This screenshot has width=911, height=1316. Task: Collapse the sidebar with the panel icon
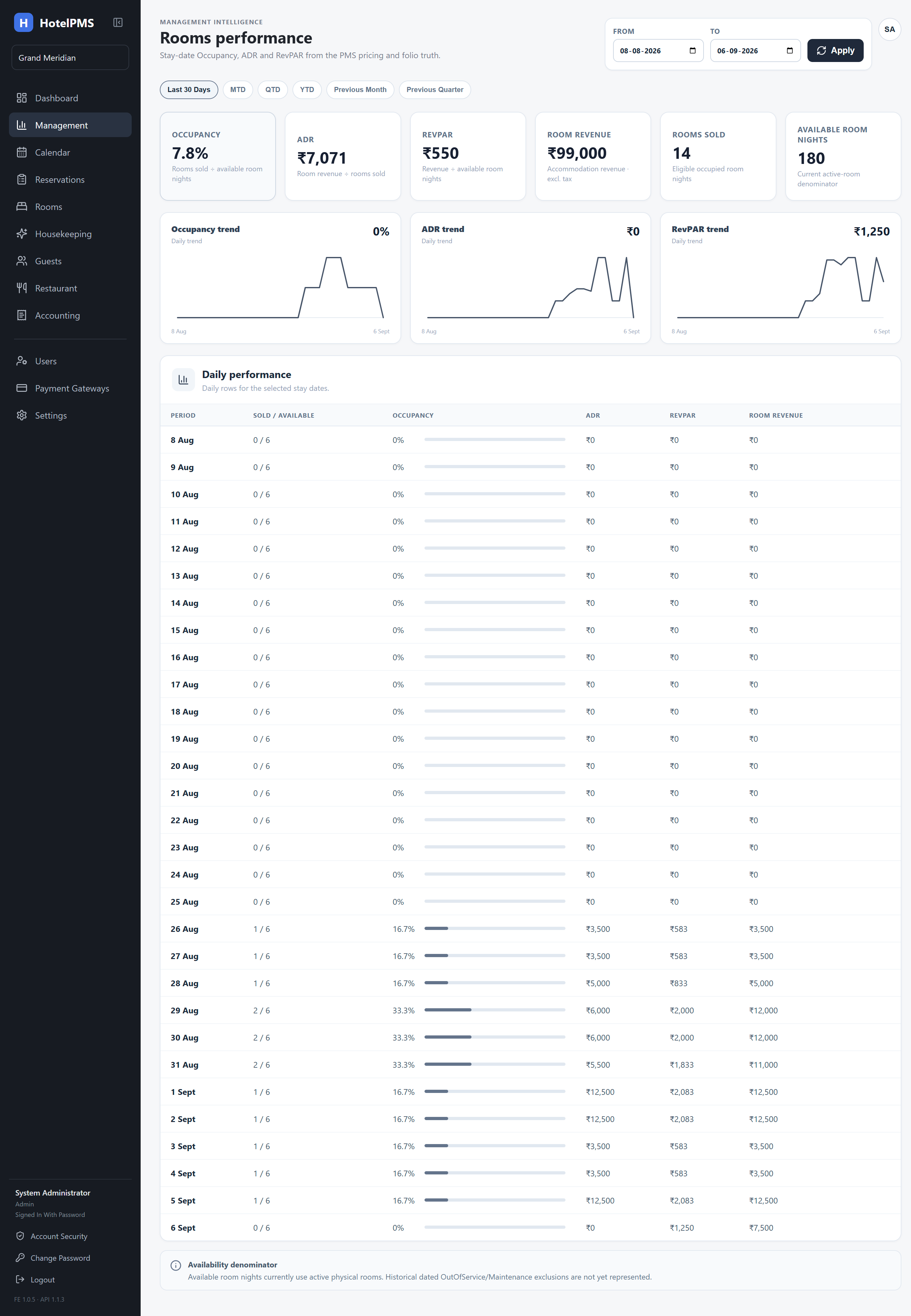coord(118,22)
